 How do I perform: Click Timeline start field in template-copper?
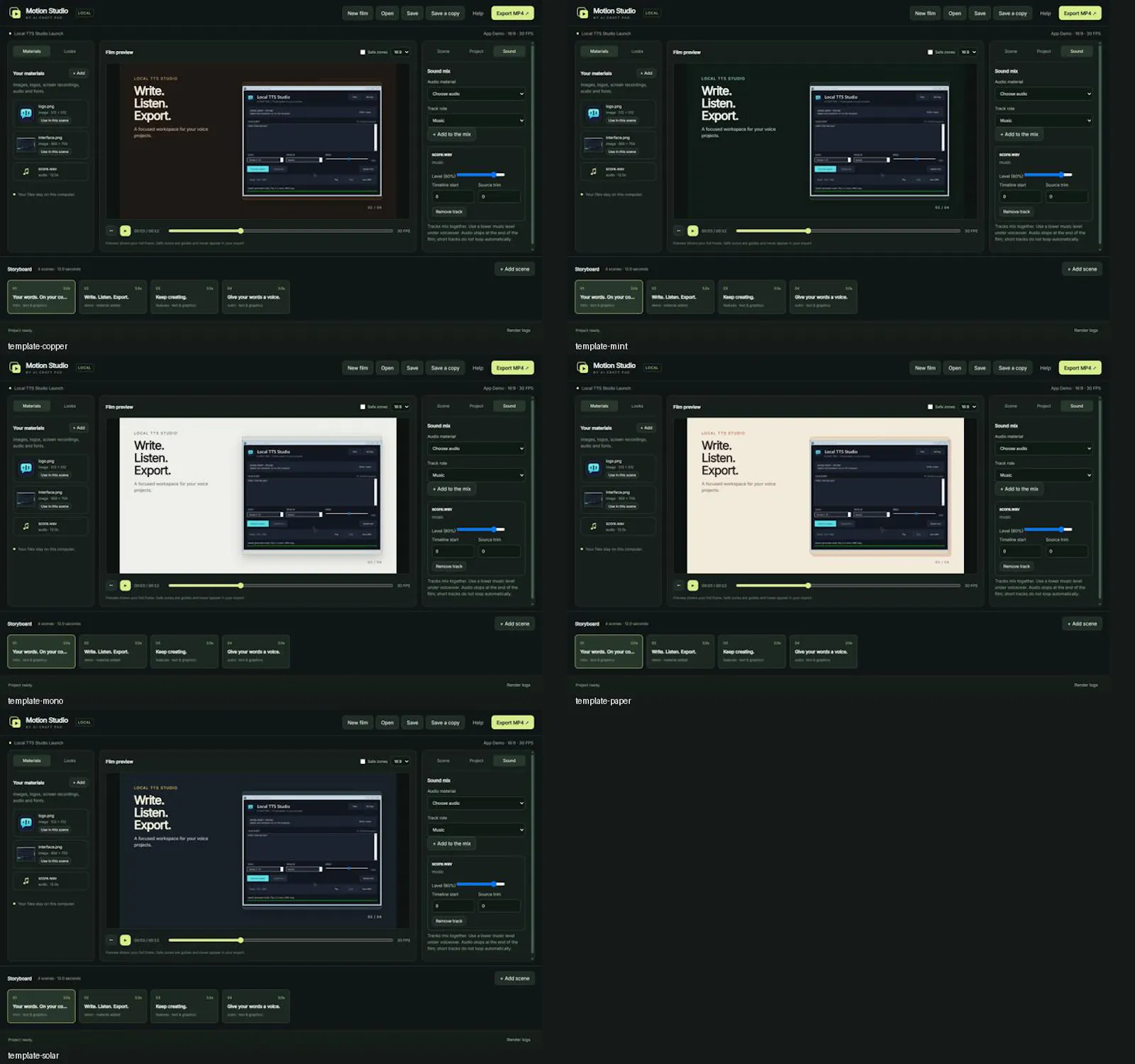(453, 196)
